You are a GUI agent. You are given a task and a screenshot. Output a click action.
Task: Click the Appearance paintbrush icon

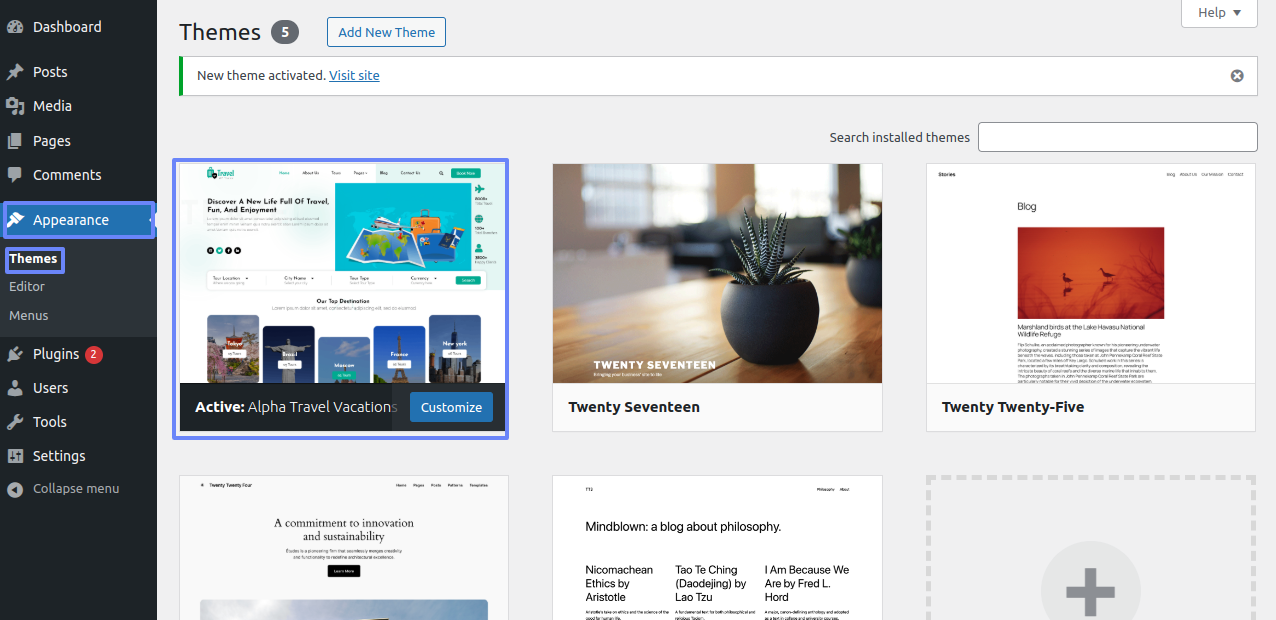(x=17, y=220)
